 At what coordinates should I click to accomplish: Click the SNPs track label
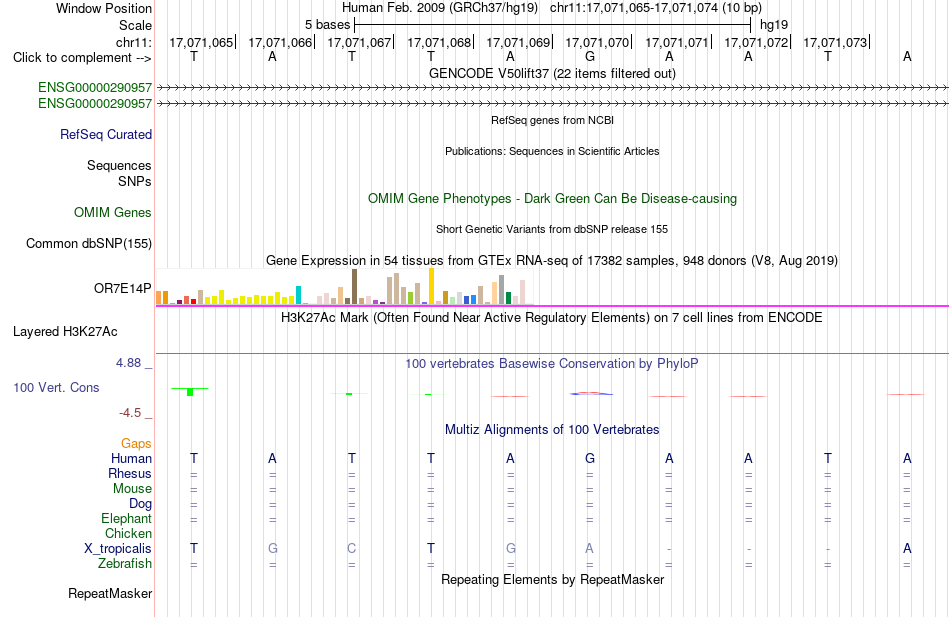pos(135,181)
